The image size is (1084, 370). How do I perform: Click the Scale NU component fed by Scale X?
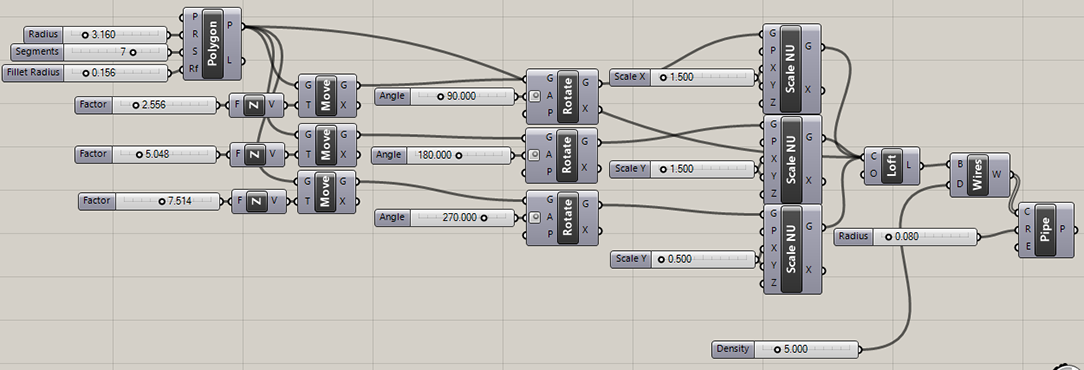pyautogui.click(x=792, y=68)
